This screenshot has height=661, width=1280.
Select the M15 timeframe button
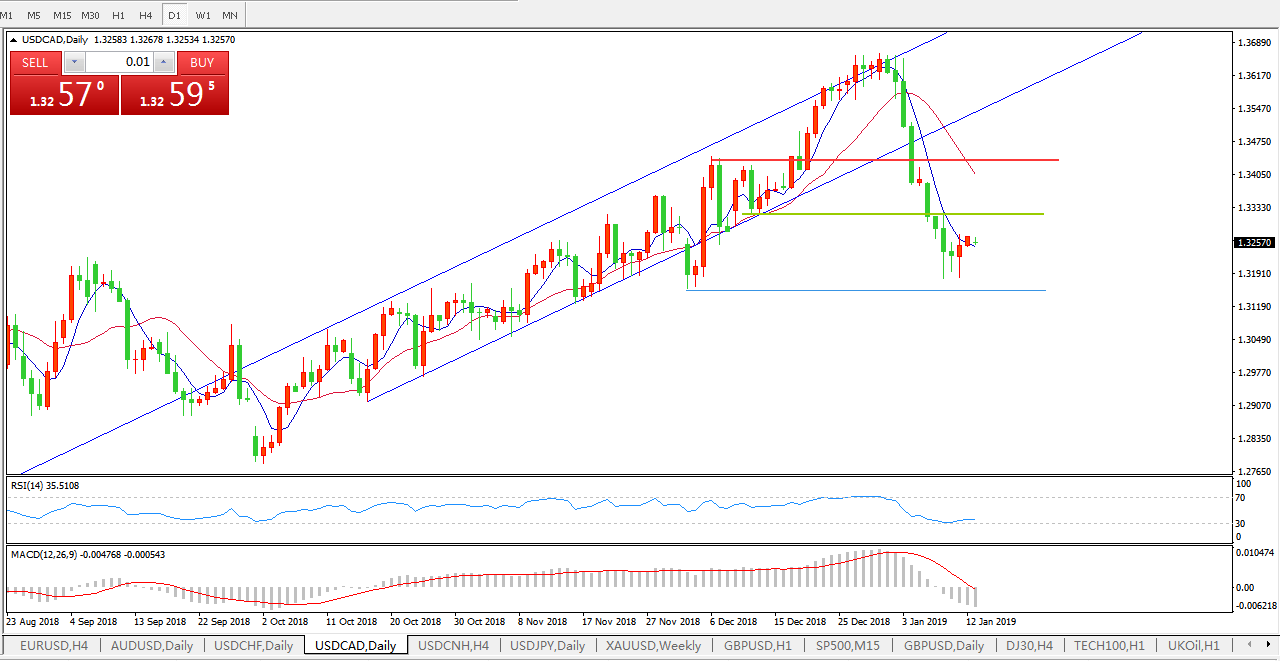pos(62,15)
